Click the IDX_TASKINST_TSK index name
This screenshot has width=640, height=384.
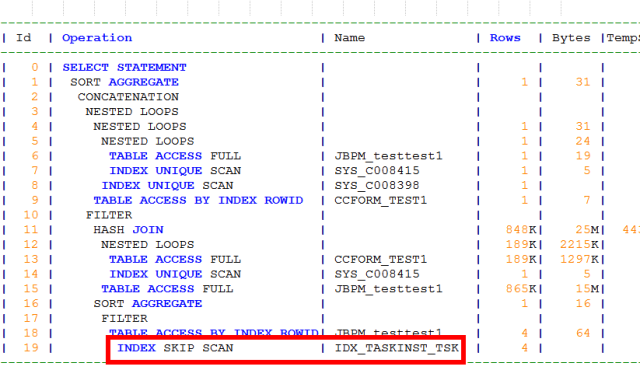tap(396, 348)
